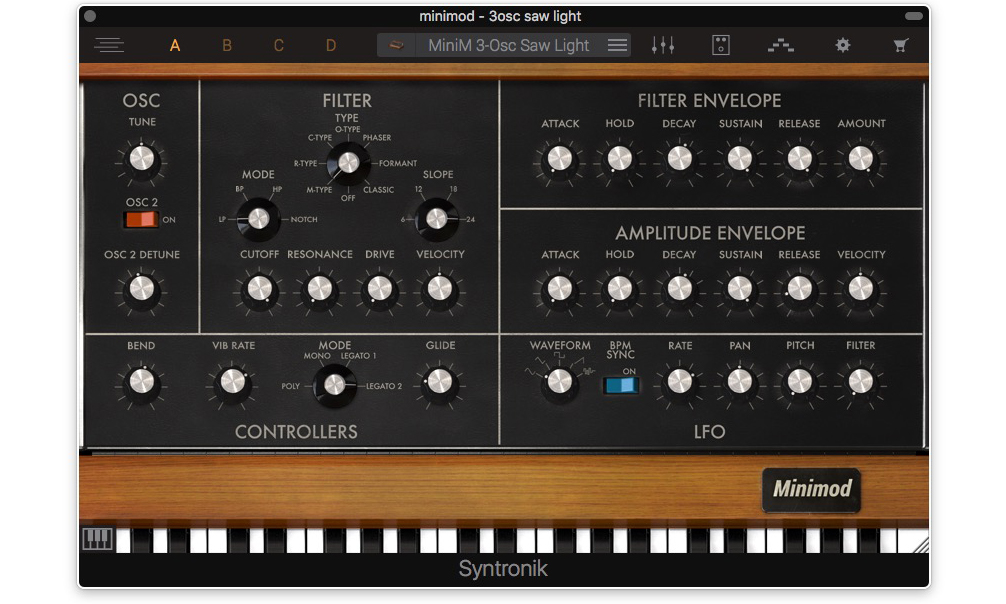Screen dimensions: 1006x604
Task: Click the instrument icon beside the preset name
Action: coord(396,45)
